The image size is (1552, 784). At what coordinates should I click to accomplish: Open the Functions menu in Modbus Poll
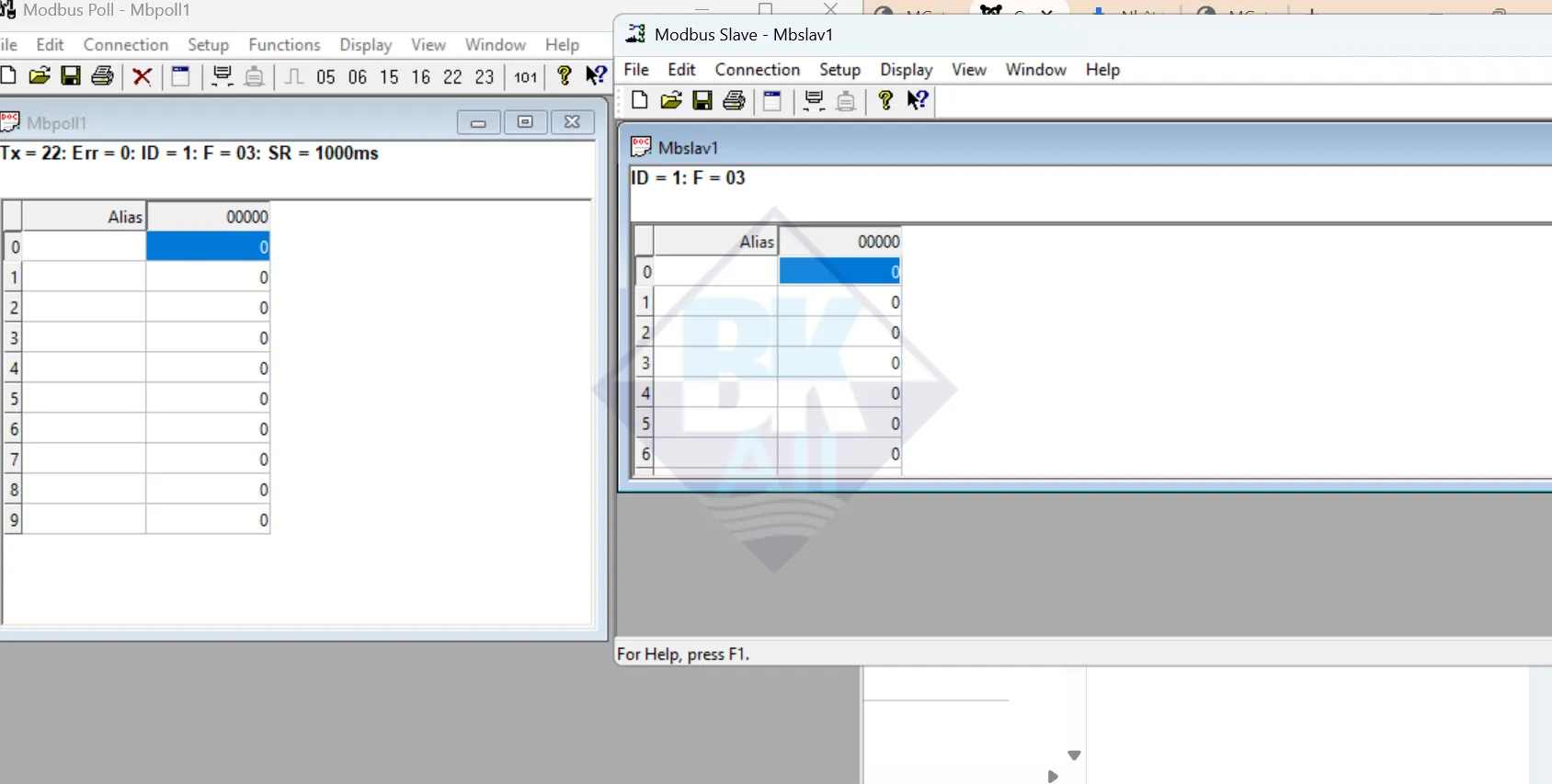tap(284, 45)
